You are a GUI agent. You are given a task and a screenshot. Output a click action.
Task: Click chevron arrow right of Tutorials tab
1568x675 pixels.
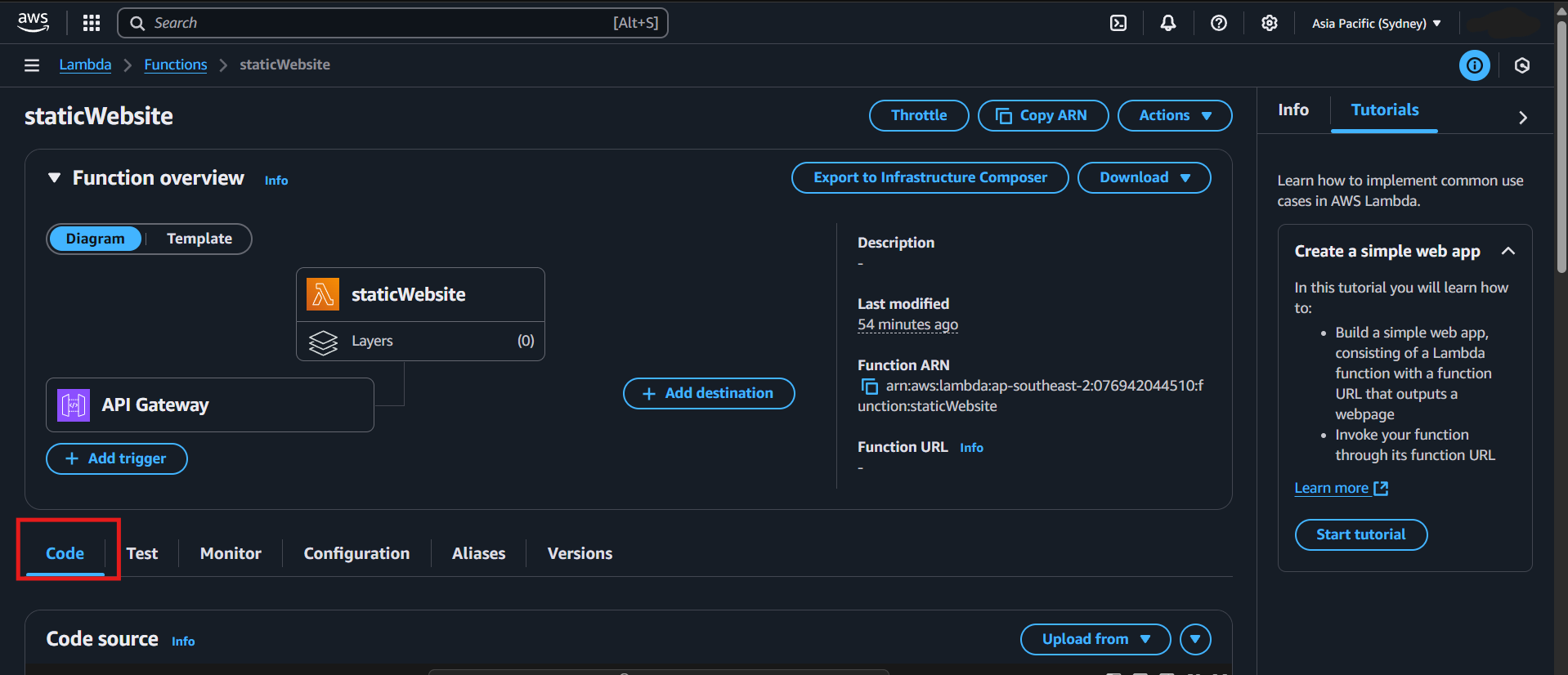[x=1522, y=117]
